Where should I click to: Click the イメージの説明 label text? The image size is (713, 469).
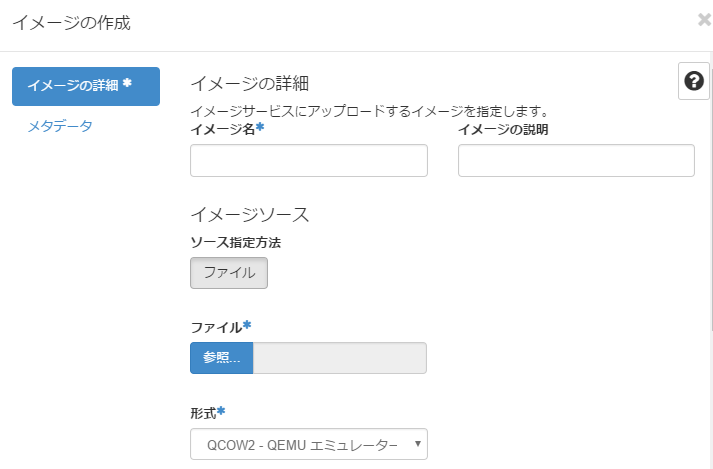pos(503,129)
